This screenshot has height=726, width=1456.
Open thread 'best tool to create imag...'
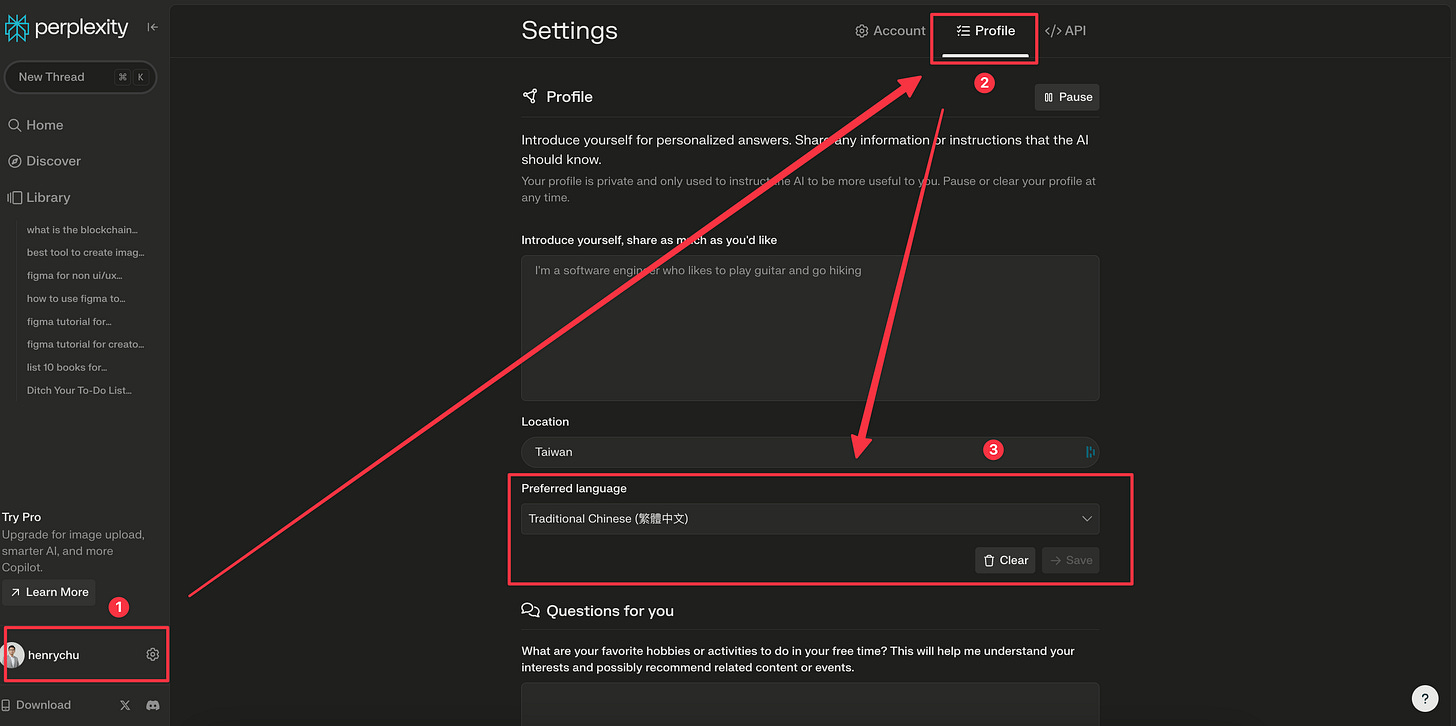tap(85, 253)
